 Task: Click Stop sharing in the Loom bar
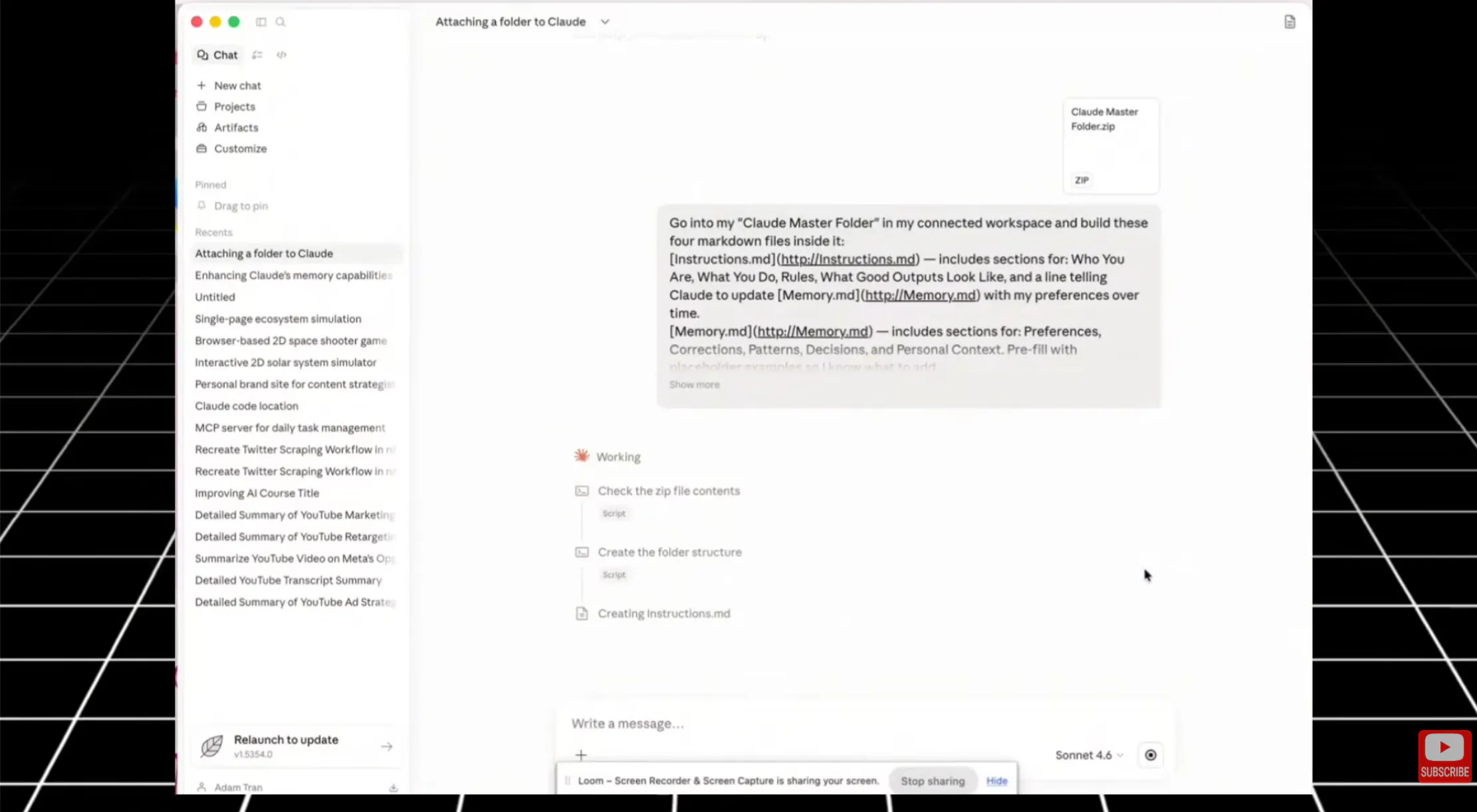[933, 781]
